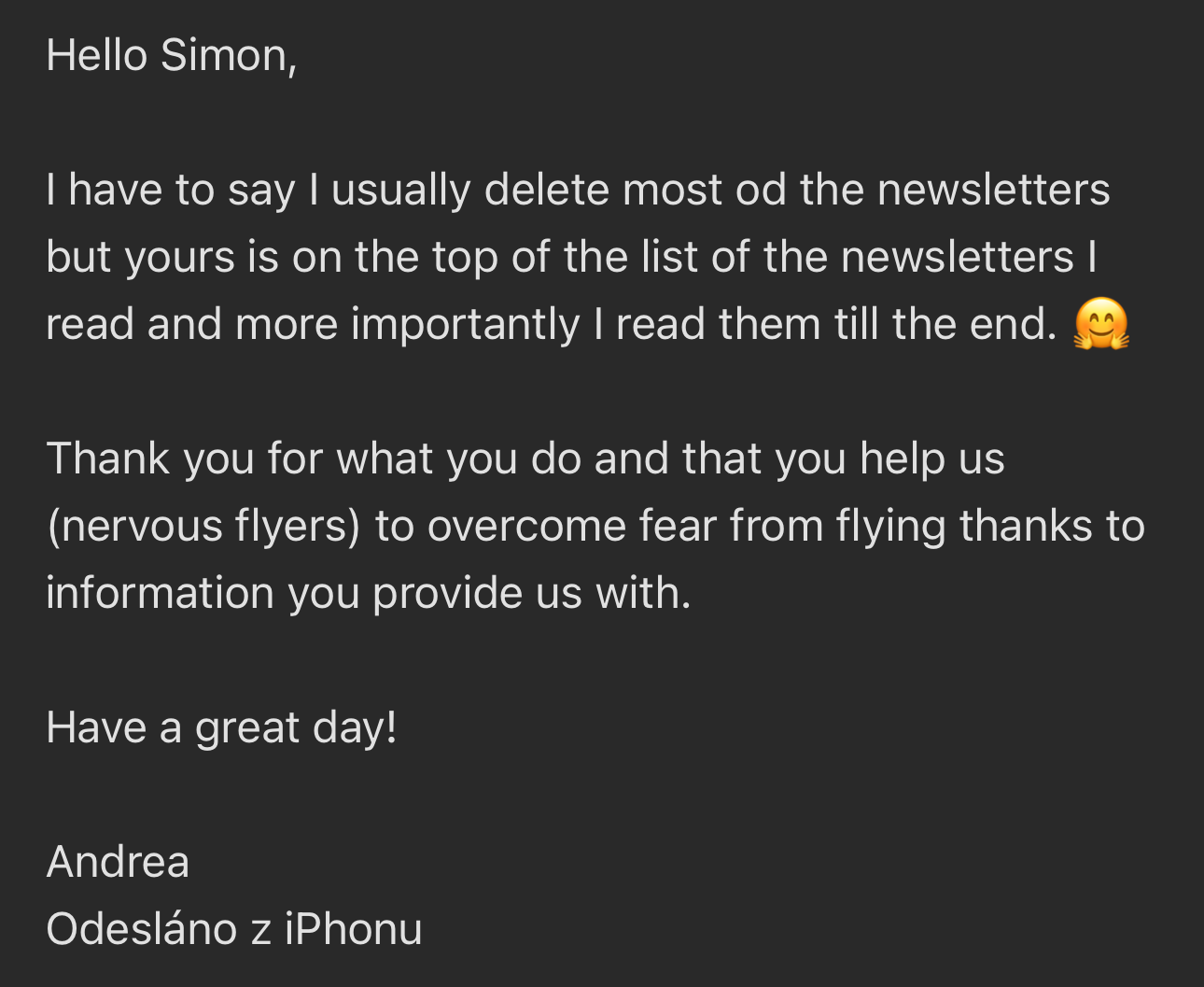Click the word "iPhonu"
1204x987 pixels.
point(354,930)
